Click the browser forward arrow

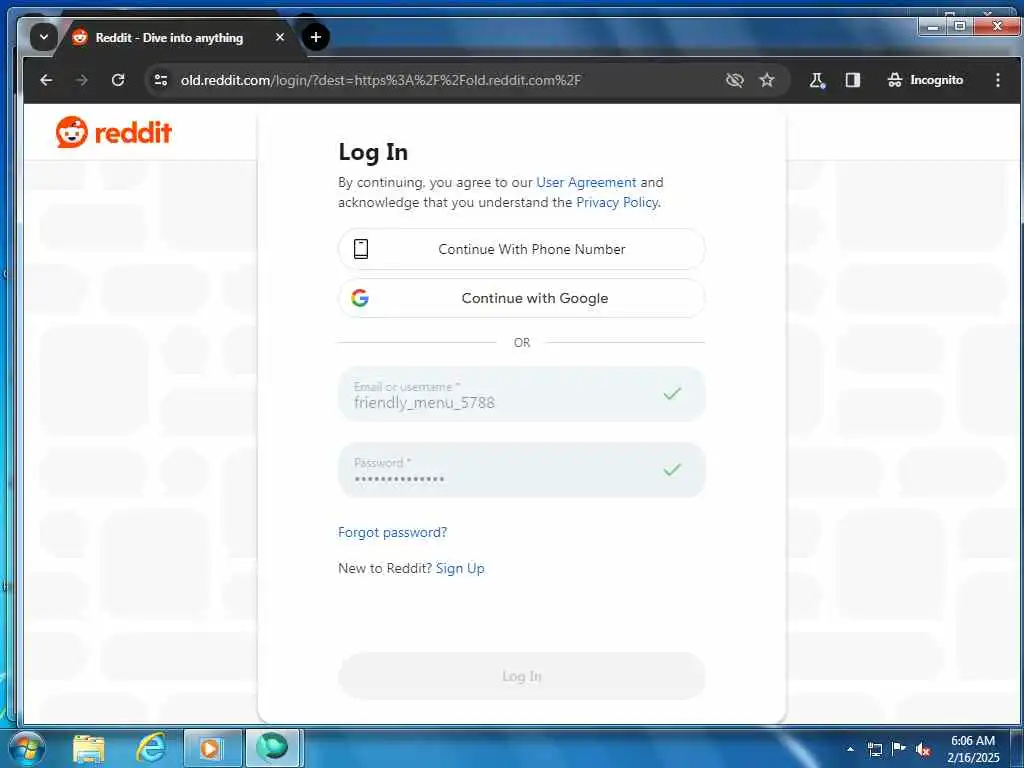[x=82, y=80]
